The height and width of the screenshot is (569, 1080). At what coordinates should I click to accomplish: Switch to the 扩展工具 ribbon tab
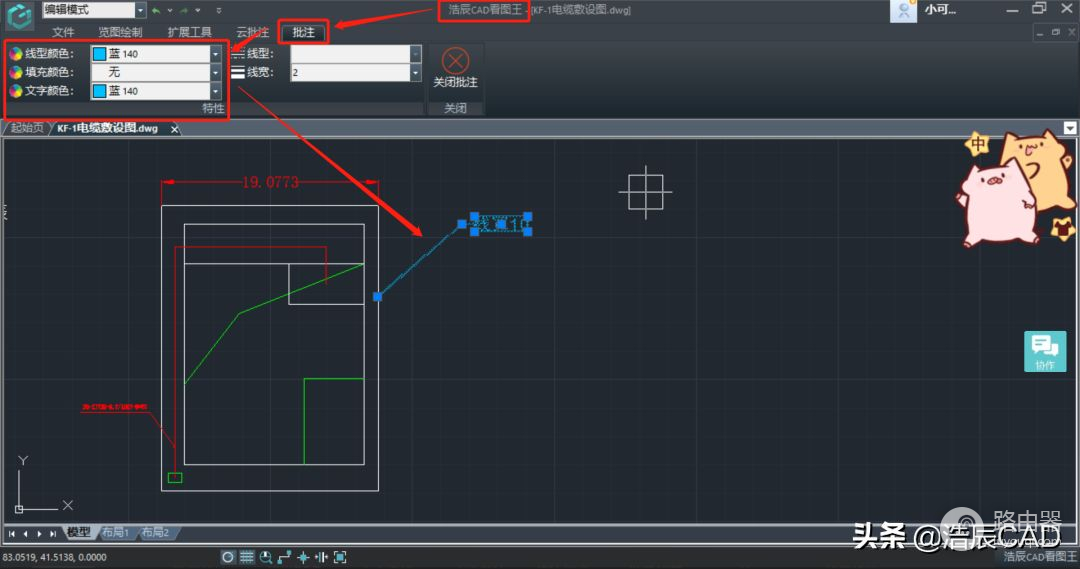click(189, 32)
